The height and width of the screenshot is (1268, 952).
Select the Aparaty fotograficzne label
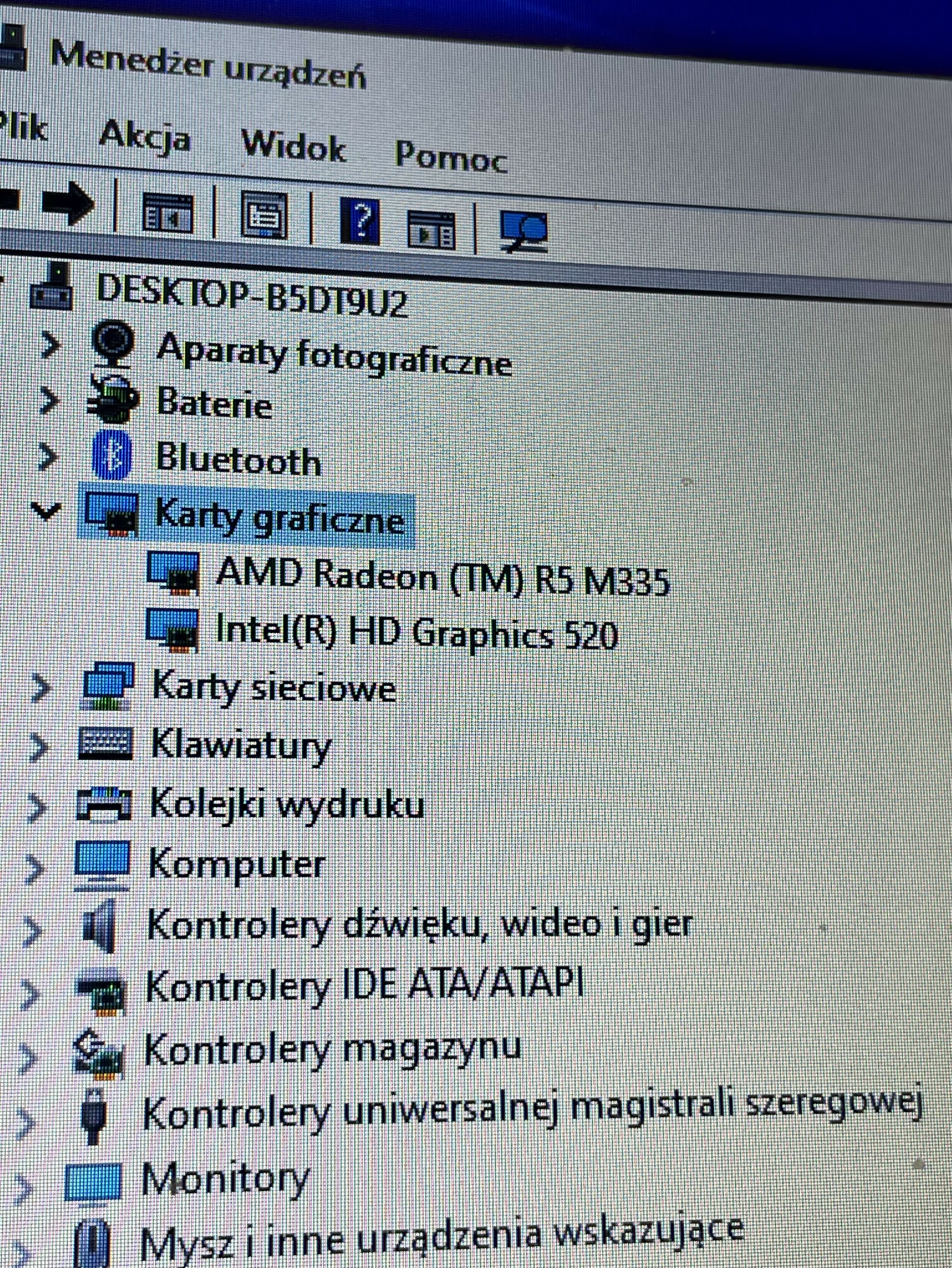coord(334,355)
